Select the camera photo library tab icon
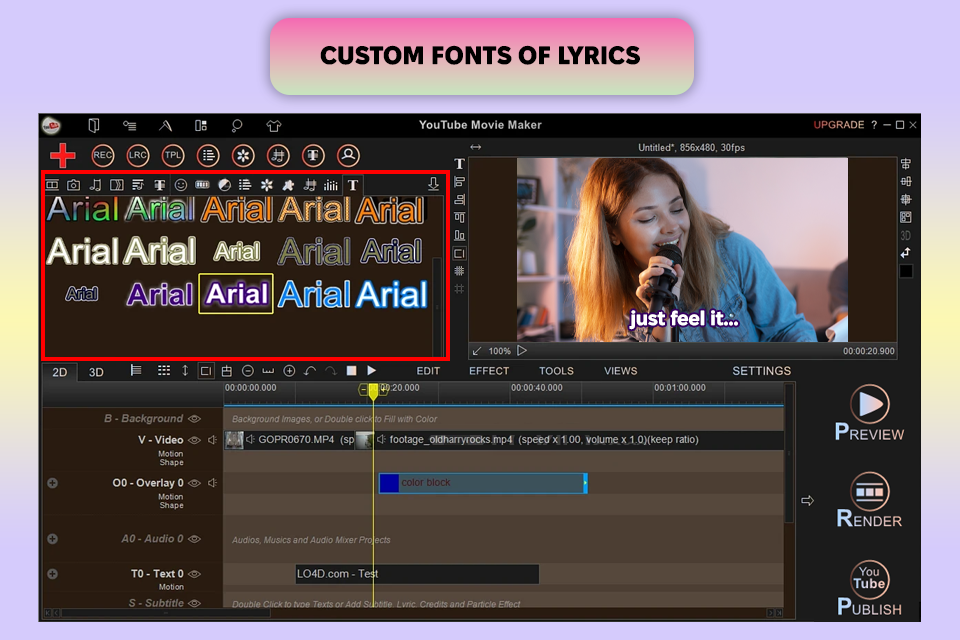The height and width of the screenshot is (640, 960). tap(73, 184)
